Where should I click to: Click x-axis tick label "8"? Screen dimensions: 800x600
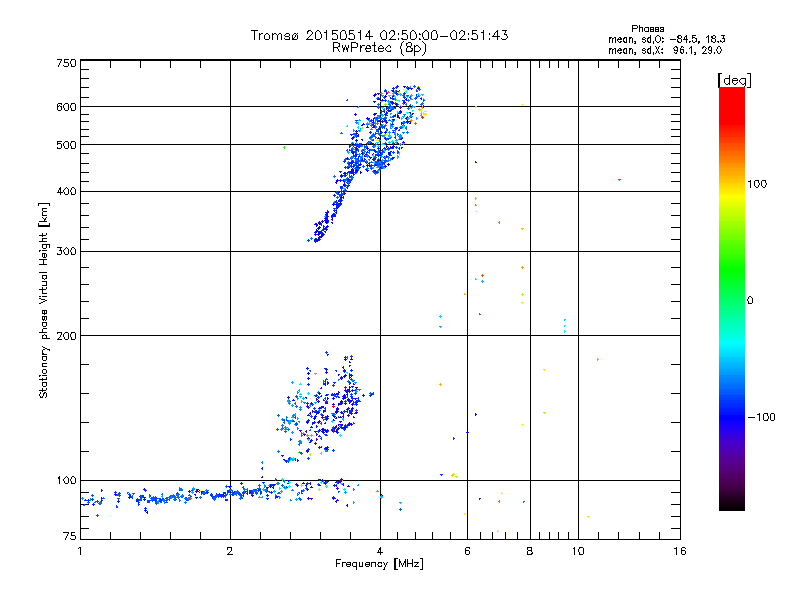pos(530,551)
